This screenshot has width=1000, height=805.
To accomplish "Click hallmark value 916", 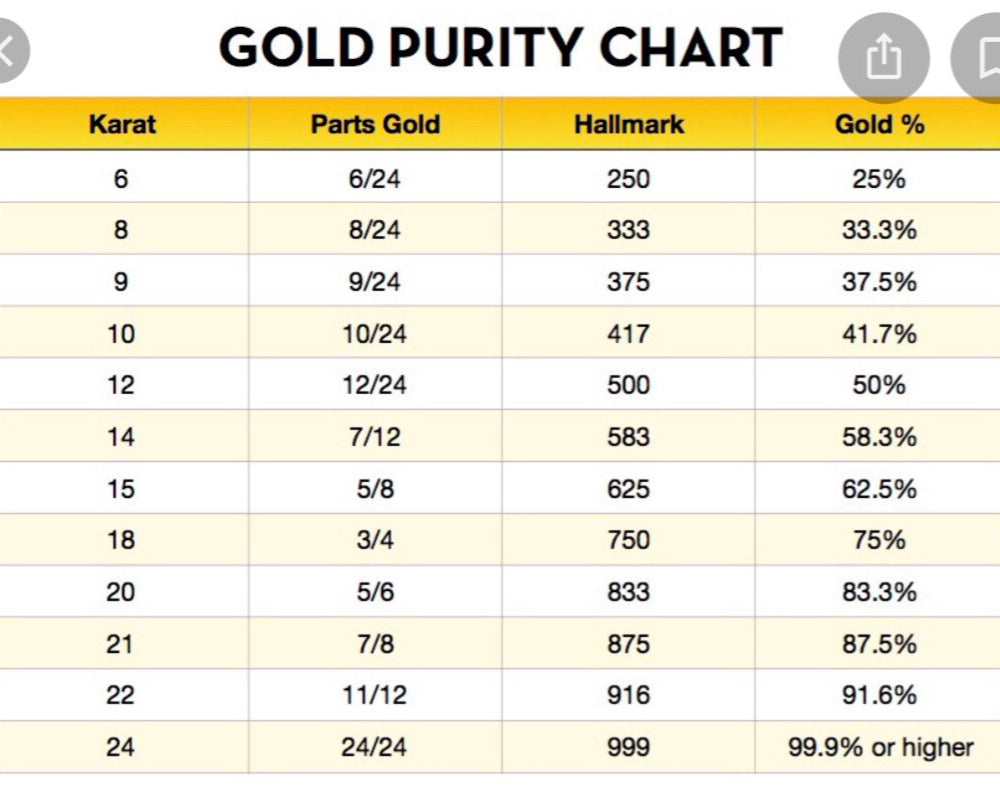I will (628, 695).
